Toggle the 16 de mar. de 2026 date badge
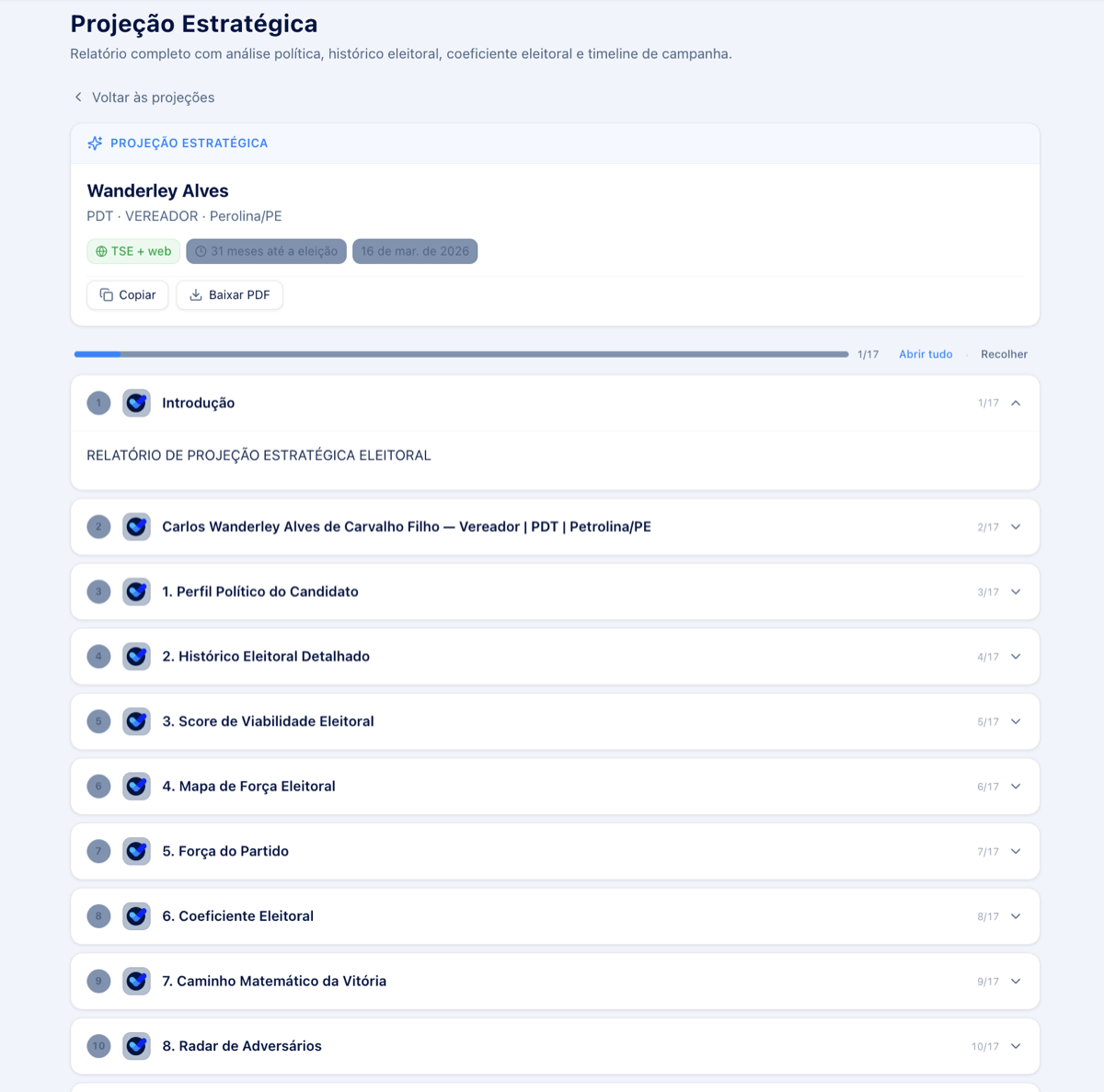The image size is (1104, 1092). coord(415,250)
